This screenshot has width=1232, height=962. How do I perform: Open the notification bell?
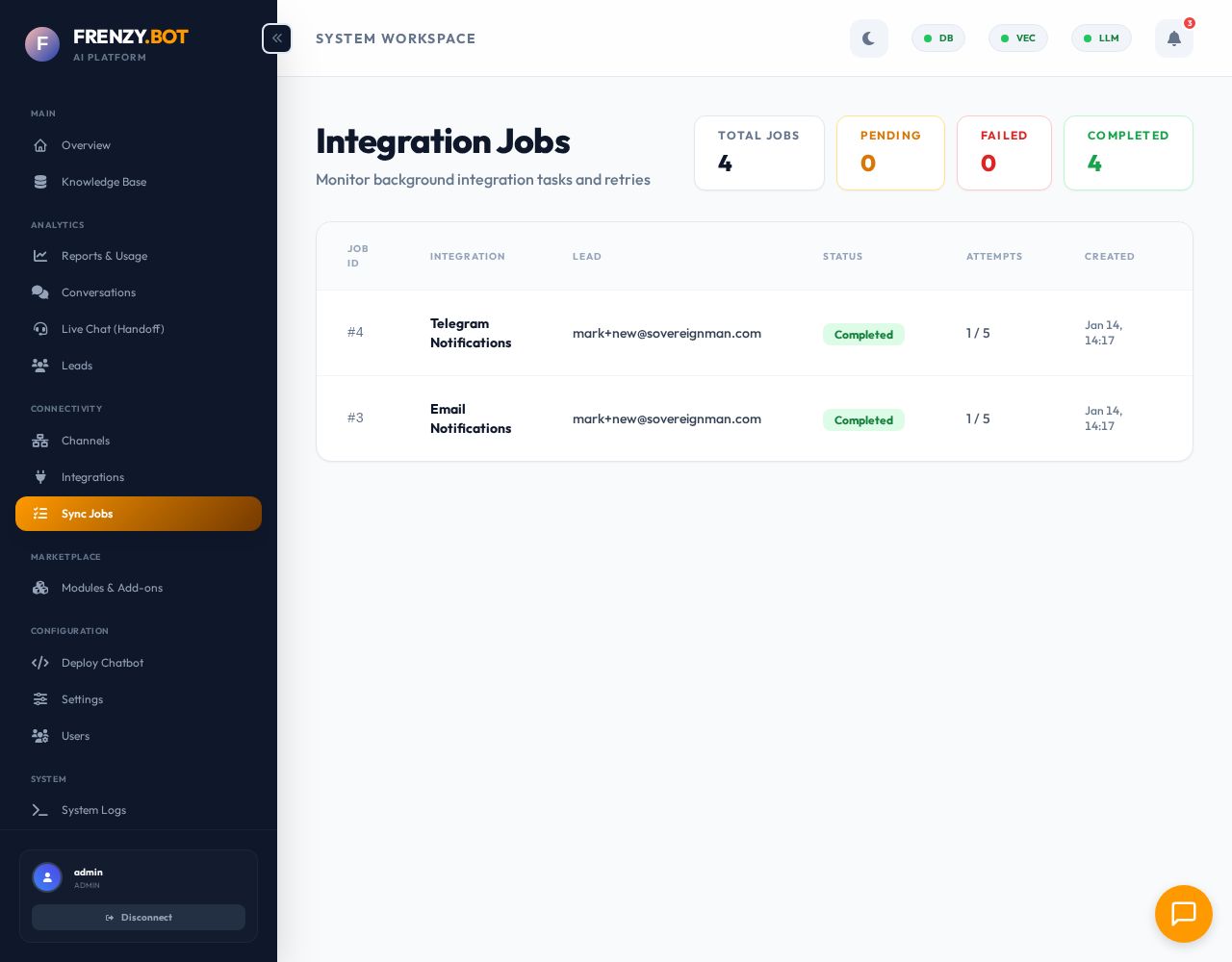tap(1173, 38)
